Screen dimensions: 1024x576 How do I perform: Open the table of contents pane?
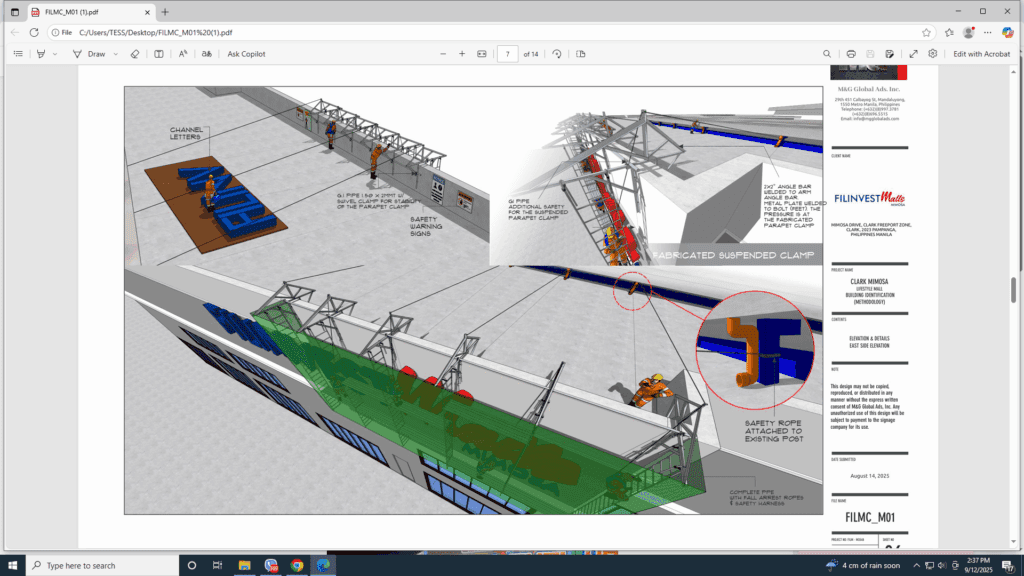[18, 53]
